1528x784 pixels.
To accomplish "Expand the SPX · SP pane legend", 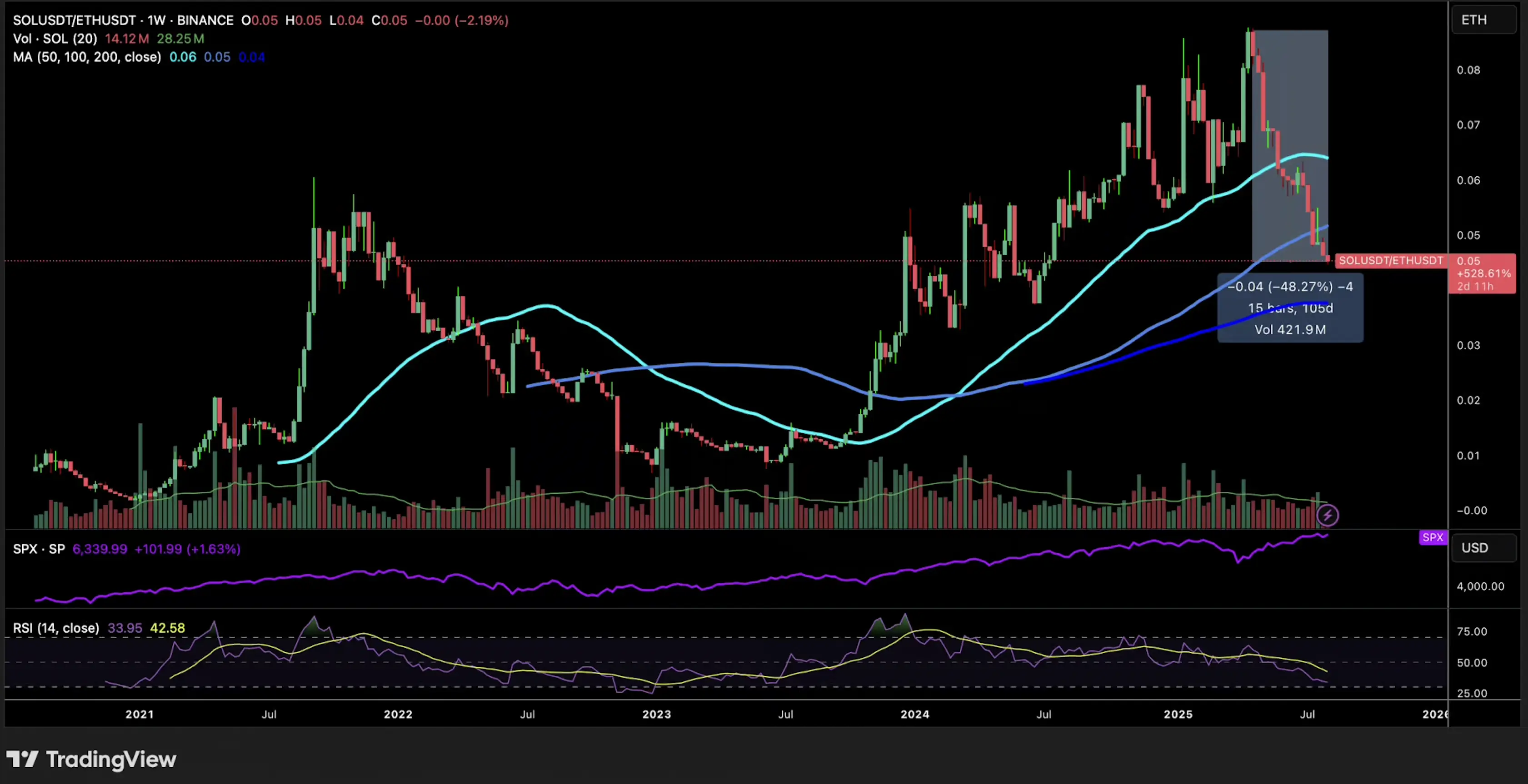I will (x=39, y=549).
